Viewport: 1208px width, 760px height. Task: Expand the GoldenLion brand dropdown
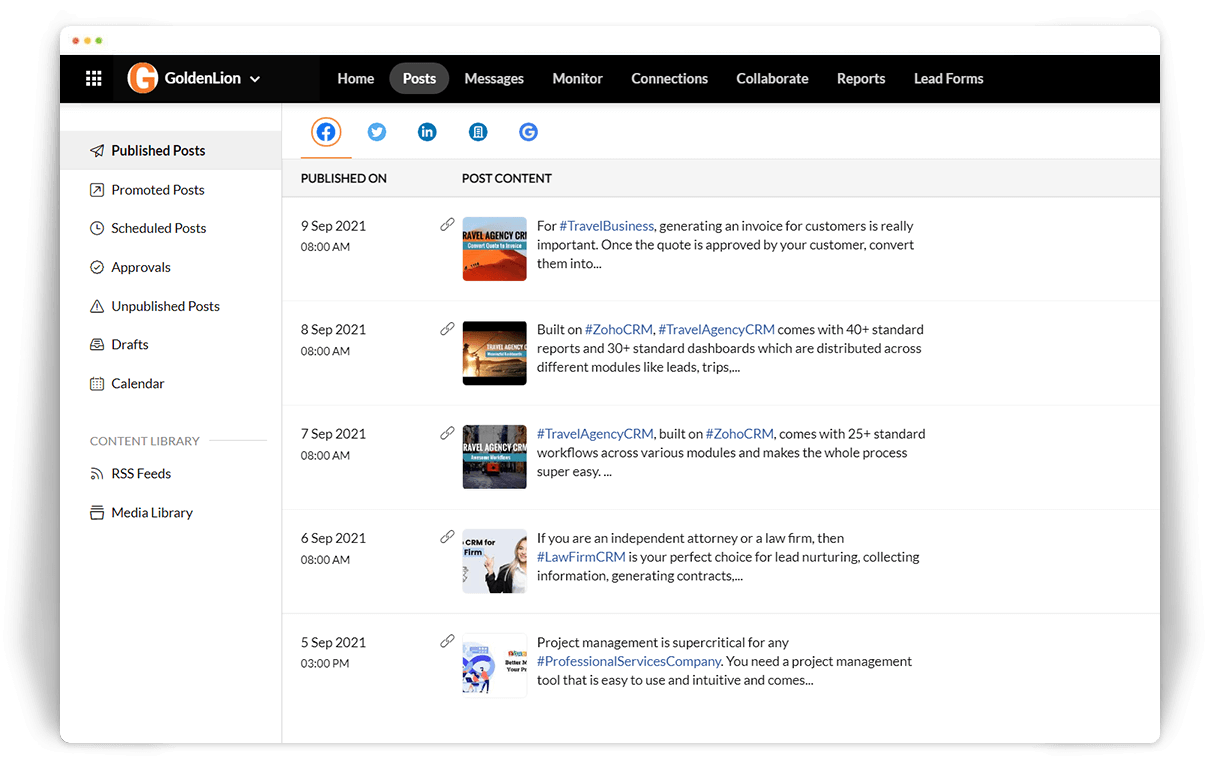(255, 79)
